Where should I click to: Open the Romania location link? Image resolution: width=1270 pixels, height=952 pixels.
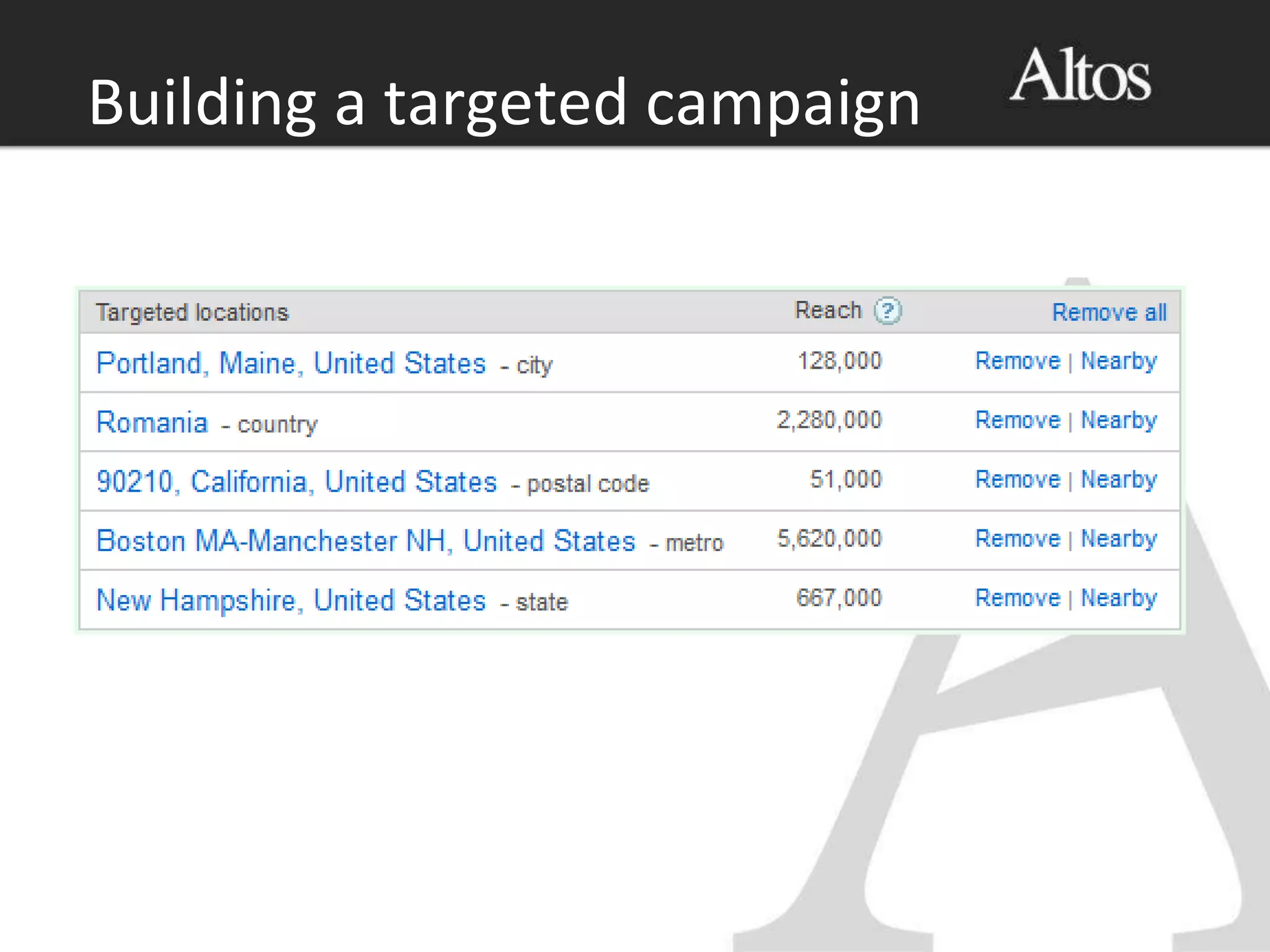coord(152,423)
